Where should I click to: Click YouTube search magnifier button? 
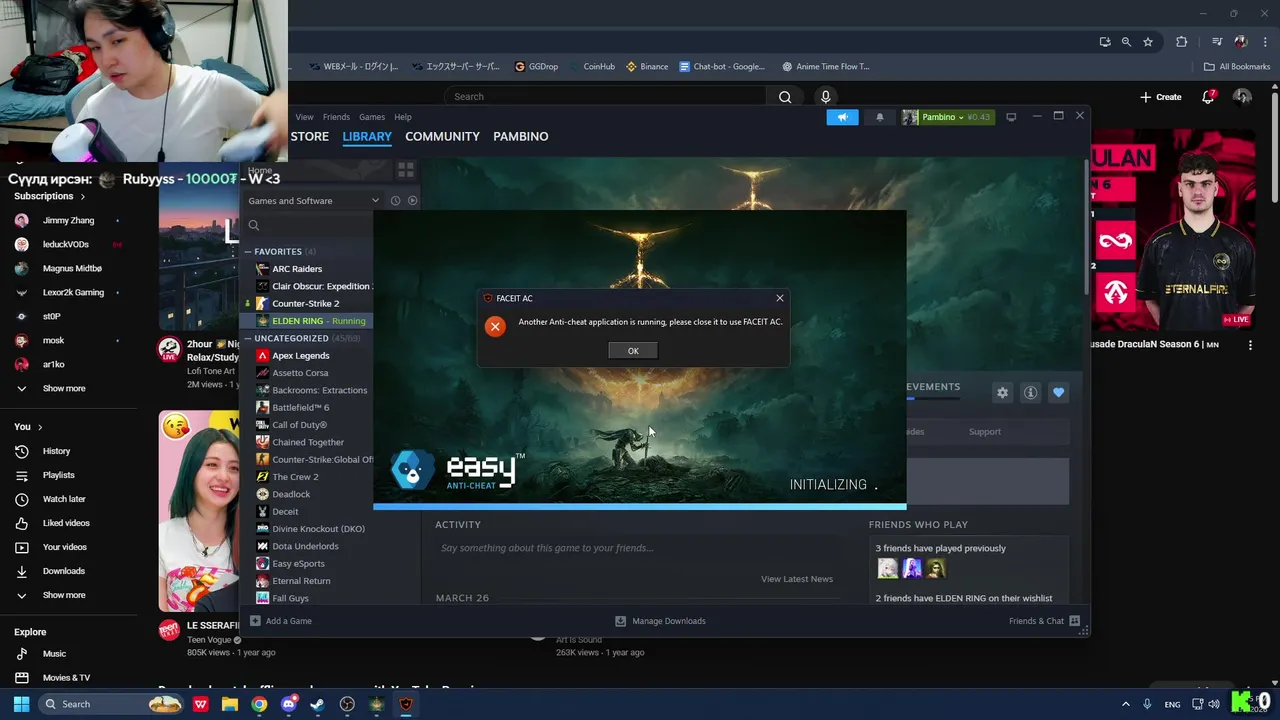pyautogui.click(x=785, y=97)
